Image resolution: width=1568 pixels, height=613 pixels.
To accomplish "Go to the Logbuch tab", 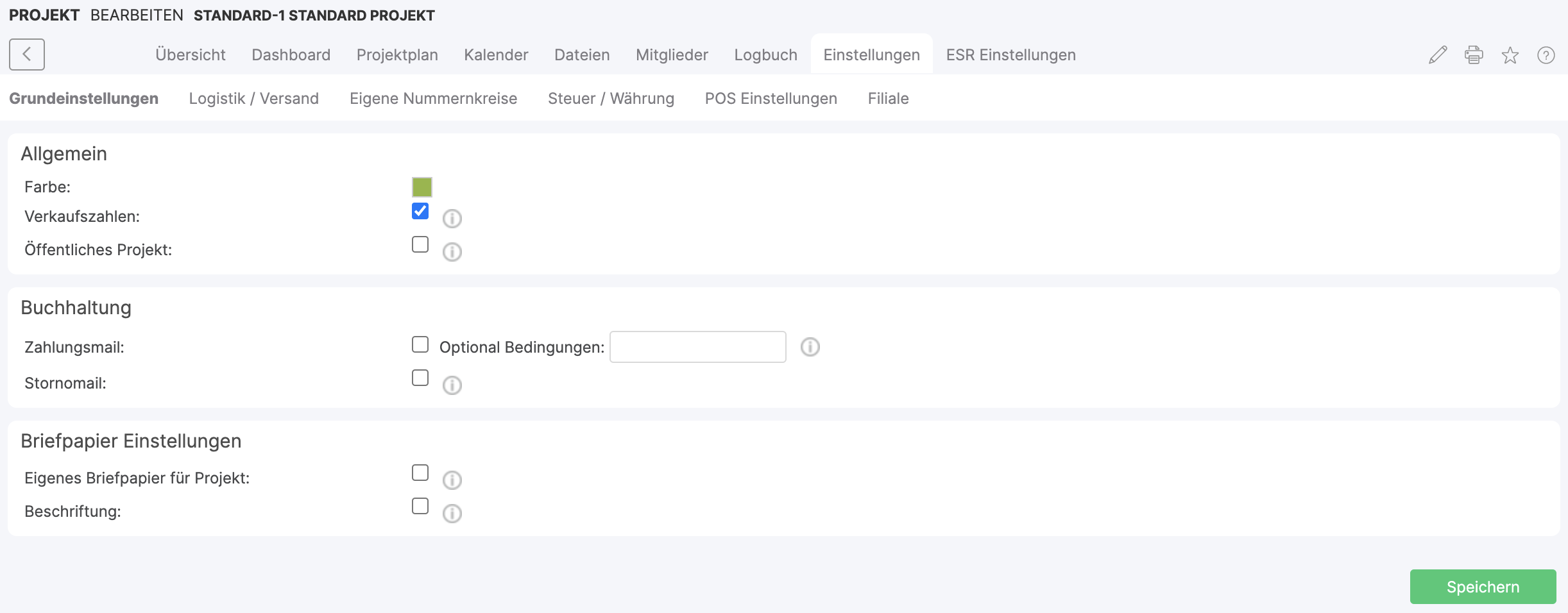I will (x=766, y=55).
